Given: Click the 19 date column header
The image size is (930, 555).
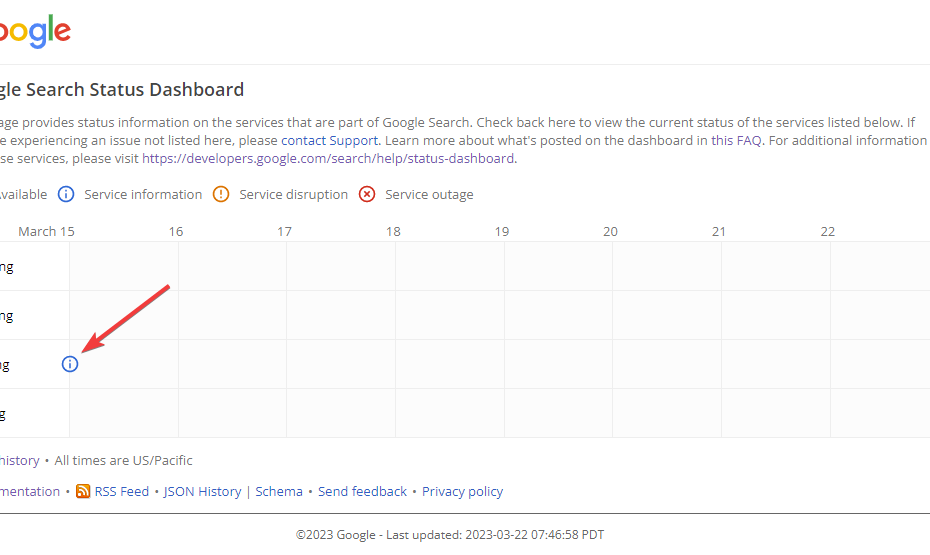Looking at the screenshot, I should click(502, 231).
